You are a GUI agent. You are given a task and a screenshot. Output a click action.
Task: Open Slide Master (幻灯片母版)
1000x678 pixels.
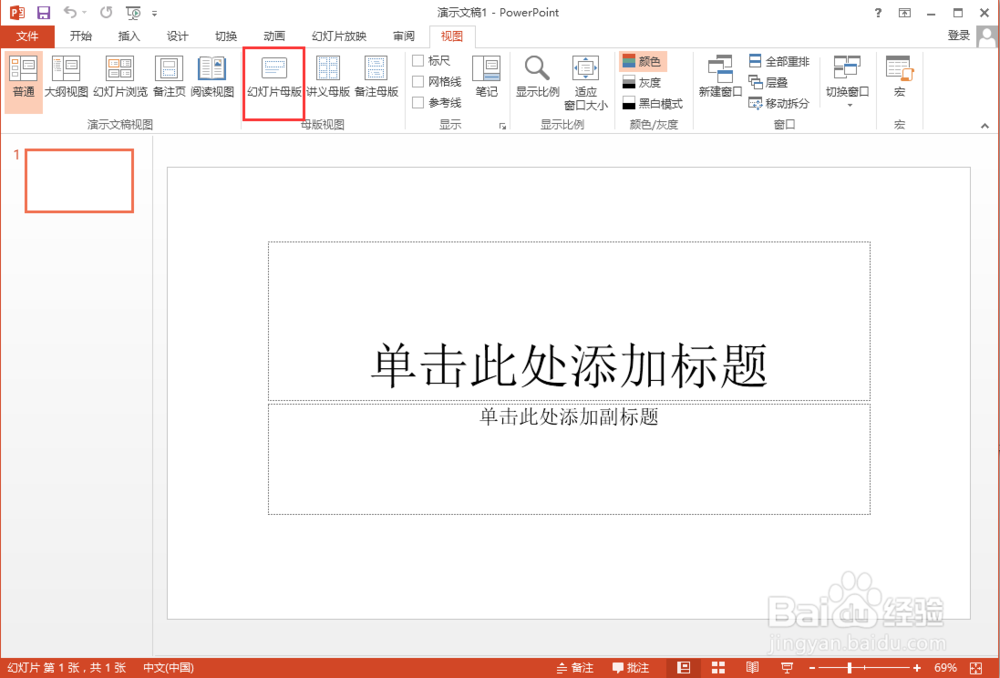[274, 78]
